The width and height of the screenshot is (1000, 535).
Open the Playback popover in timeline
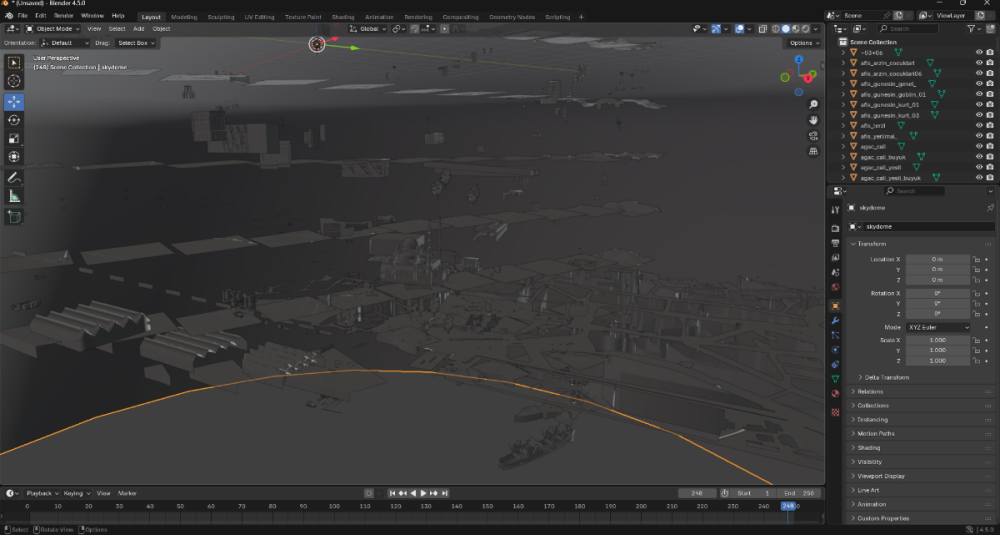(41, 493)
